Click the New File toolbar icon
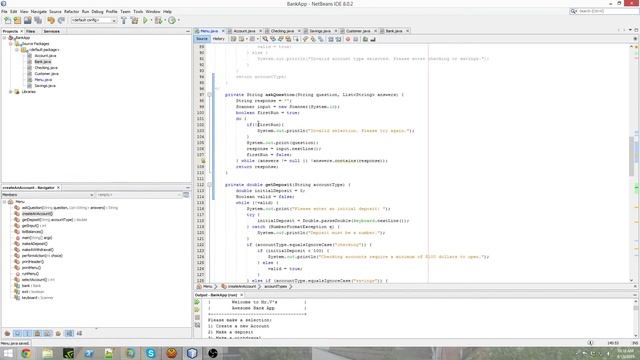 (x=7, y=20)
